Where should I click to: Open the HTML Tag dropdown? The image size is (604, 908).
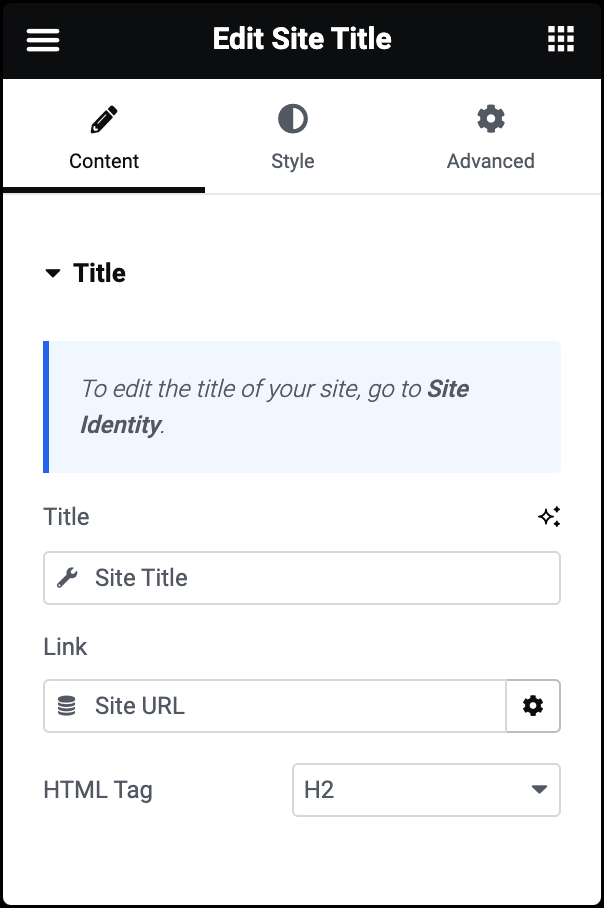(426, 790)
